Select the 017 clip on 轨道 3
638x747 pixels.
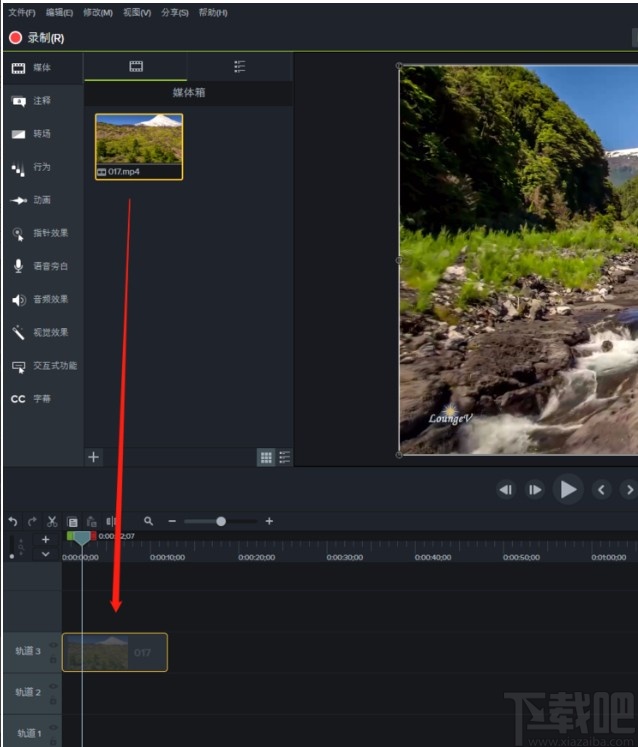click(115, 652)
